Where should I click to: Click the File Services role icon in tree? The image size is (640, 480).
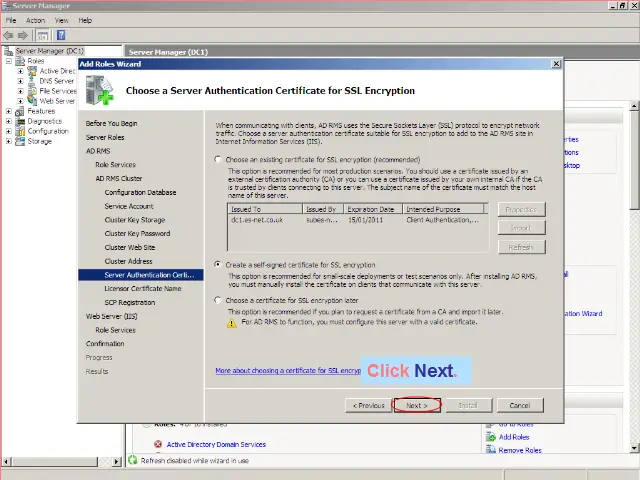coord(32,91)
